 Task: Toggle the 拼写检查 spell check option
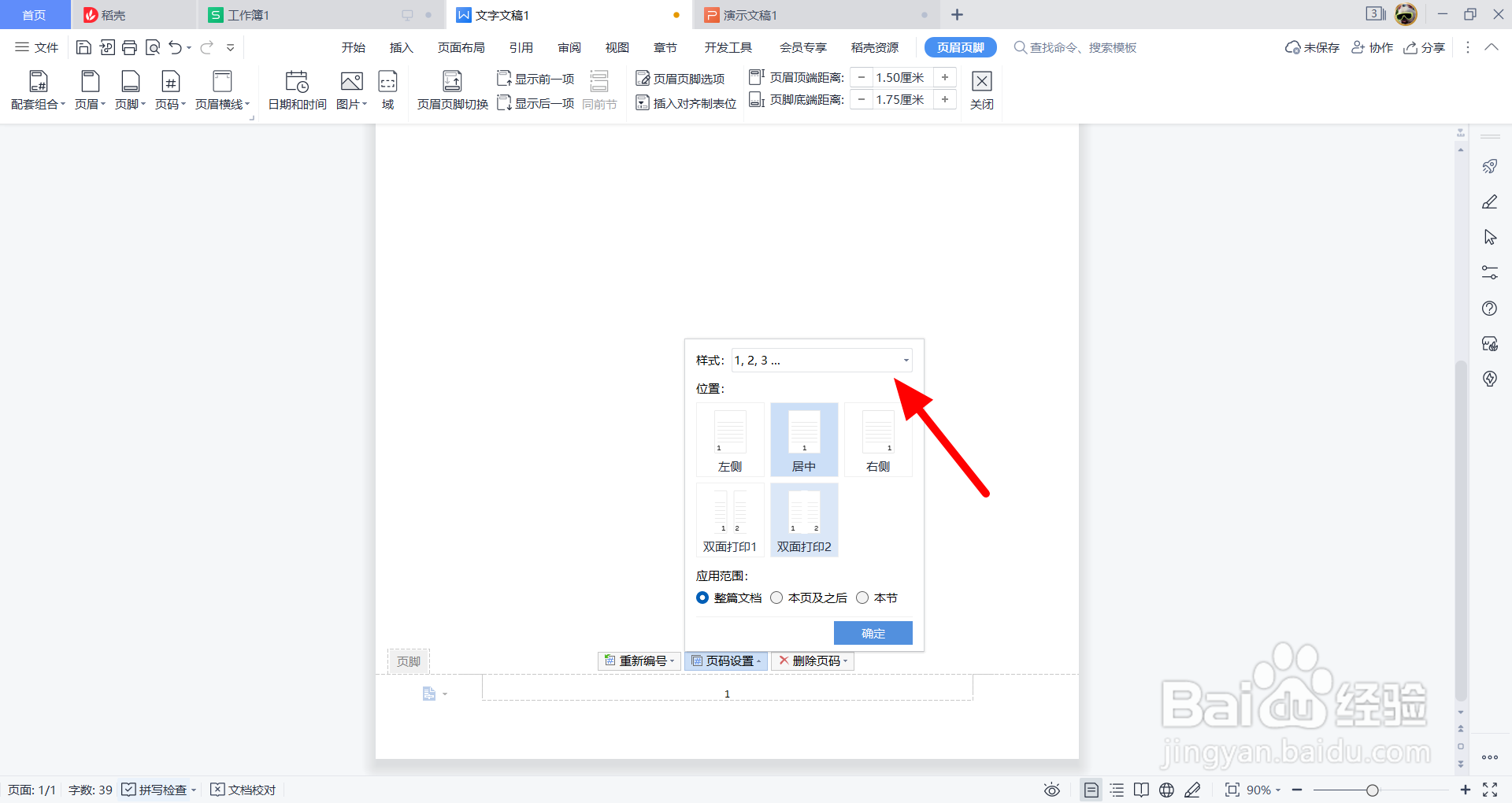point(157,790)
